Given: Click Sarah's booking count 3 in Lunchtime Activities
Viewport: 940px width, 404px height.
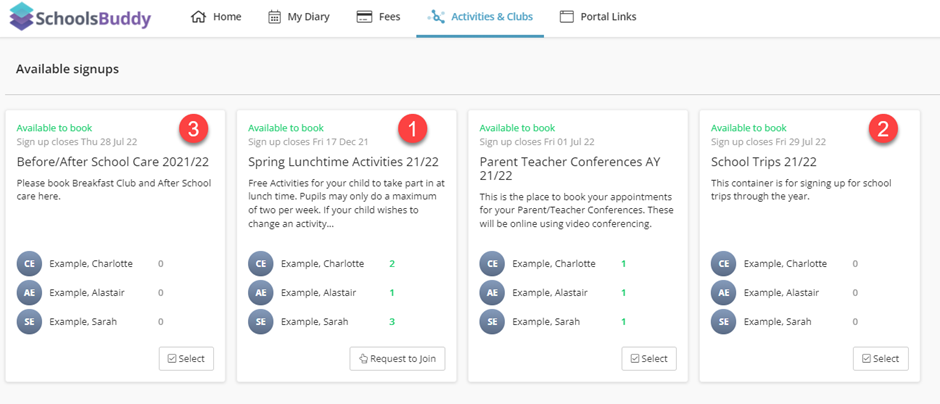Looking at the screenshot, I should click(x=392, y=322).
